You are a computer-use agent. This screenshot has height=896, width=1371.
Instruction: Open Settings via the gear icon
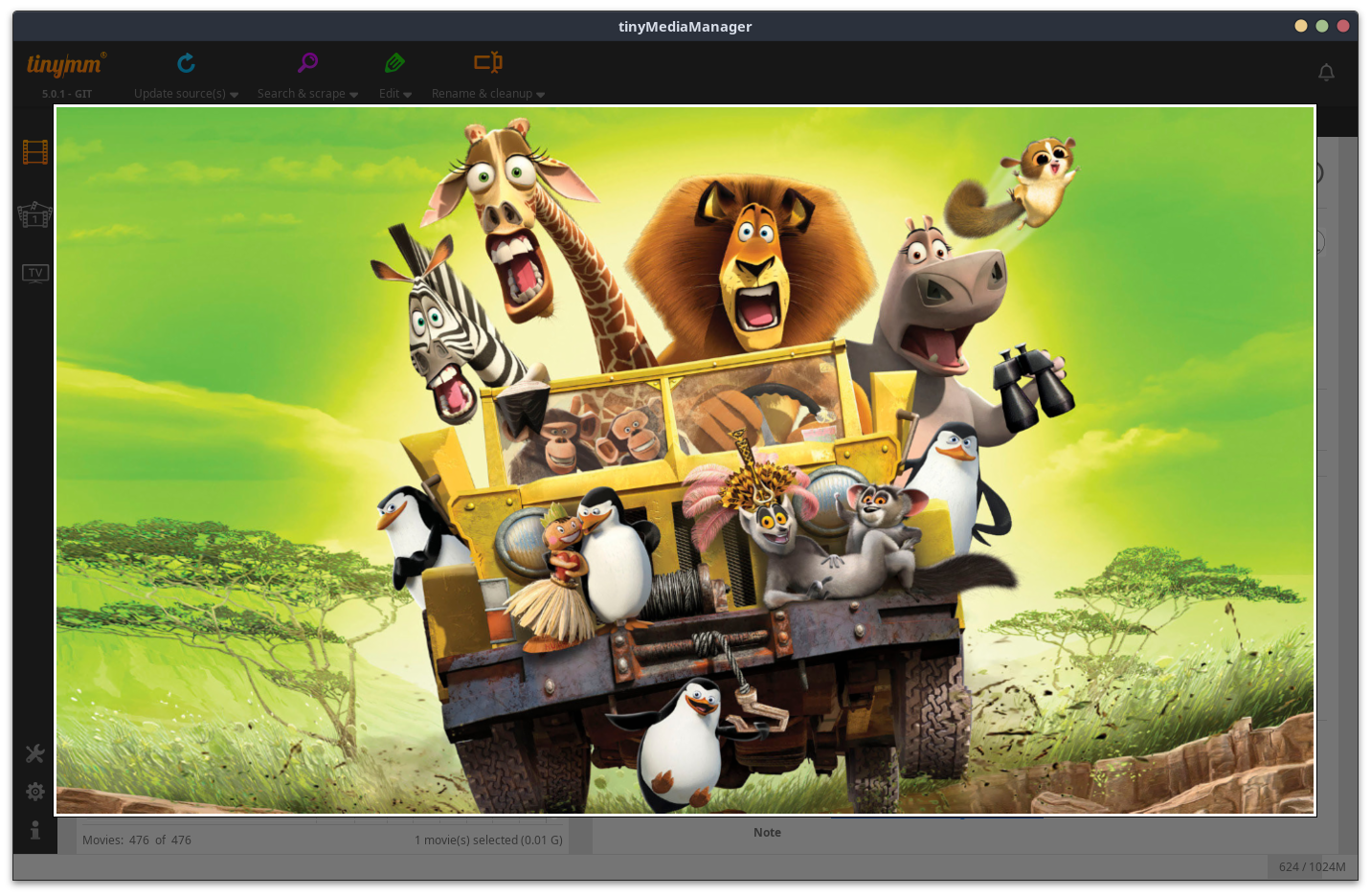click(x=35, y=792)
